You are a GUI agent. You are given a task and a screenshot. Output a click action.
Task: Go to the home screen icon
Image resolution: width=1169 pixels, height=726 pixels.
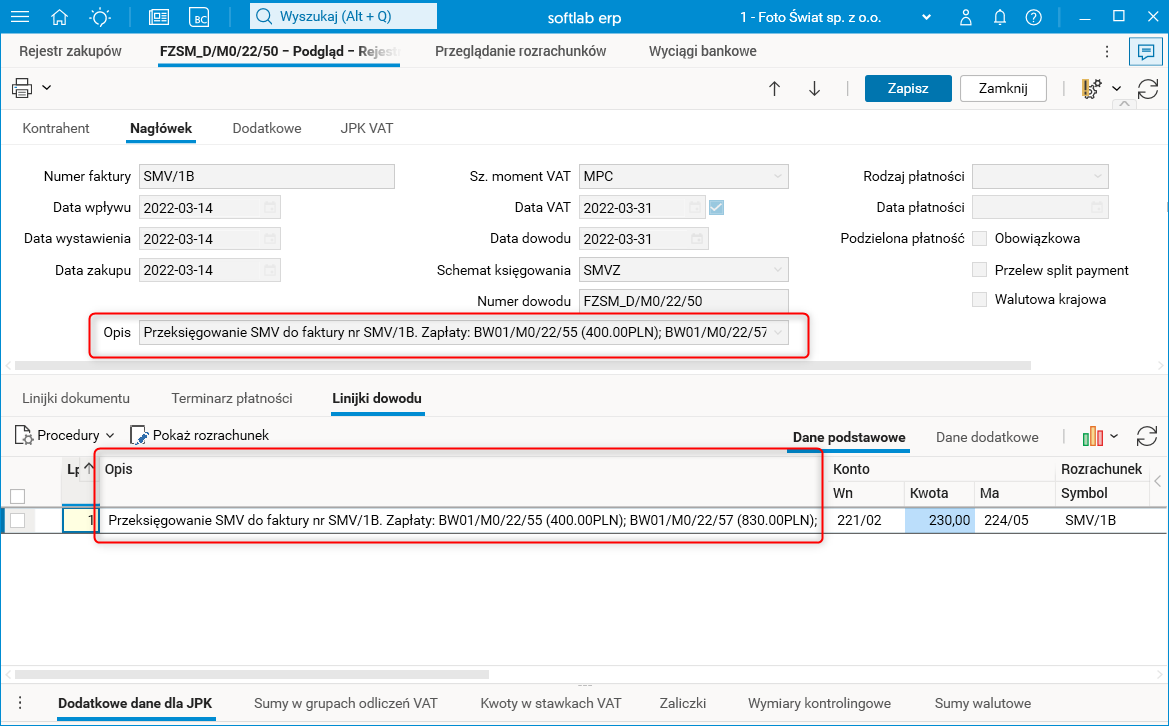coord(59,16)
